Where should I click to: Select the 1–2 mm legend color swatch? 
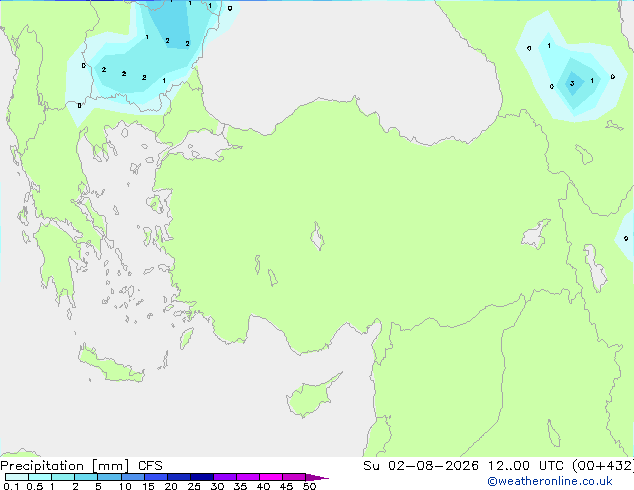point(63,477)
